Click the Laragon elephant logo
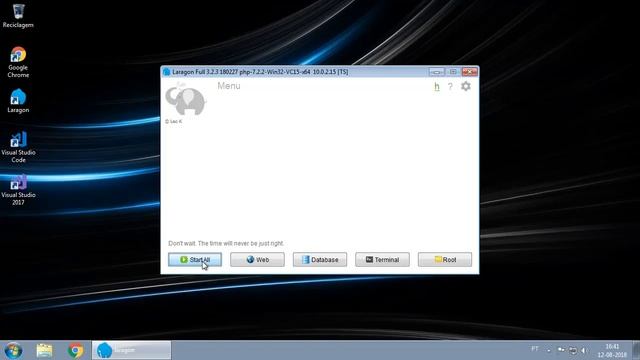 coord(186,99)
